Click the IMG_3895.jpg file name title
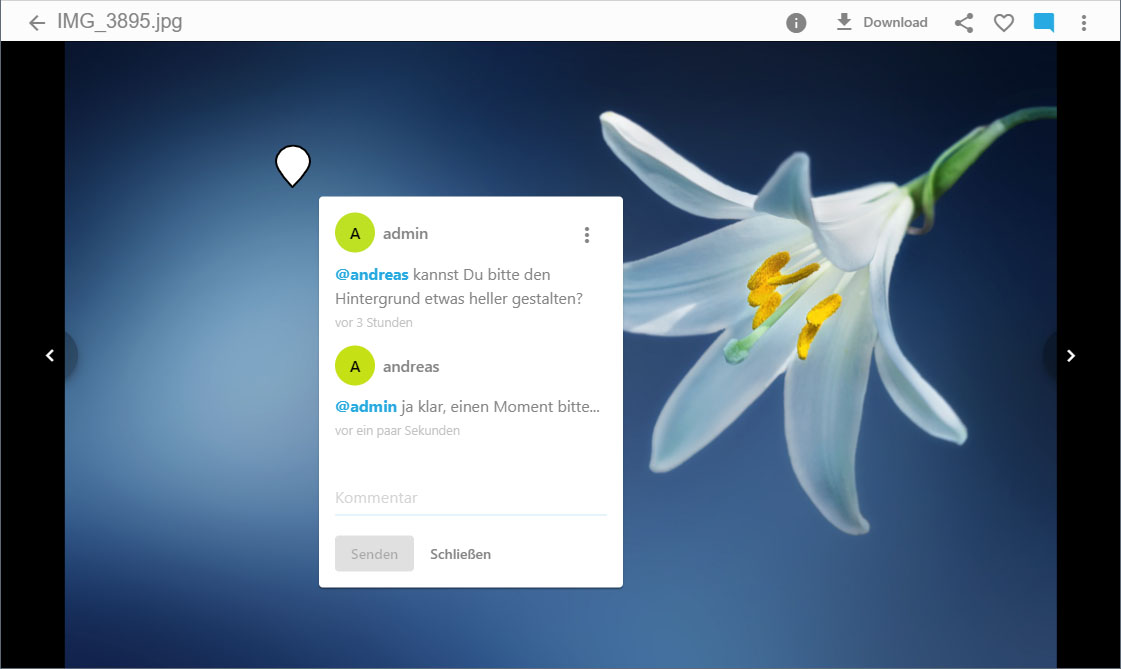The image size is (1121, 669). click(x=120, y=22)
